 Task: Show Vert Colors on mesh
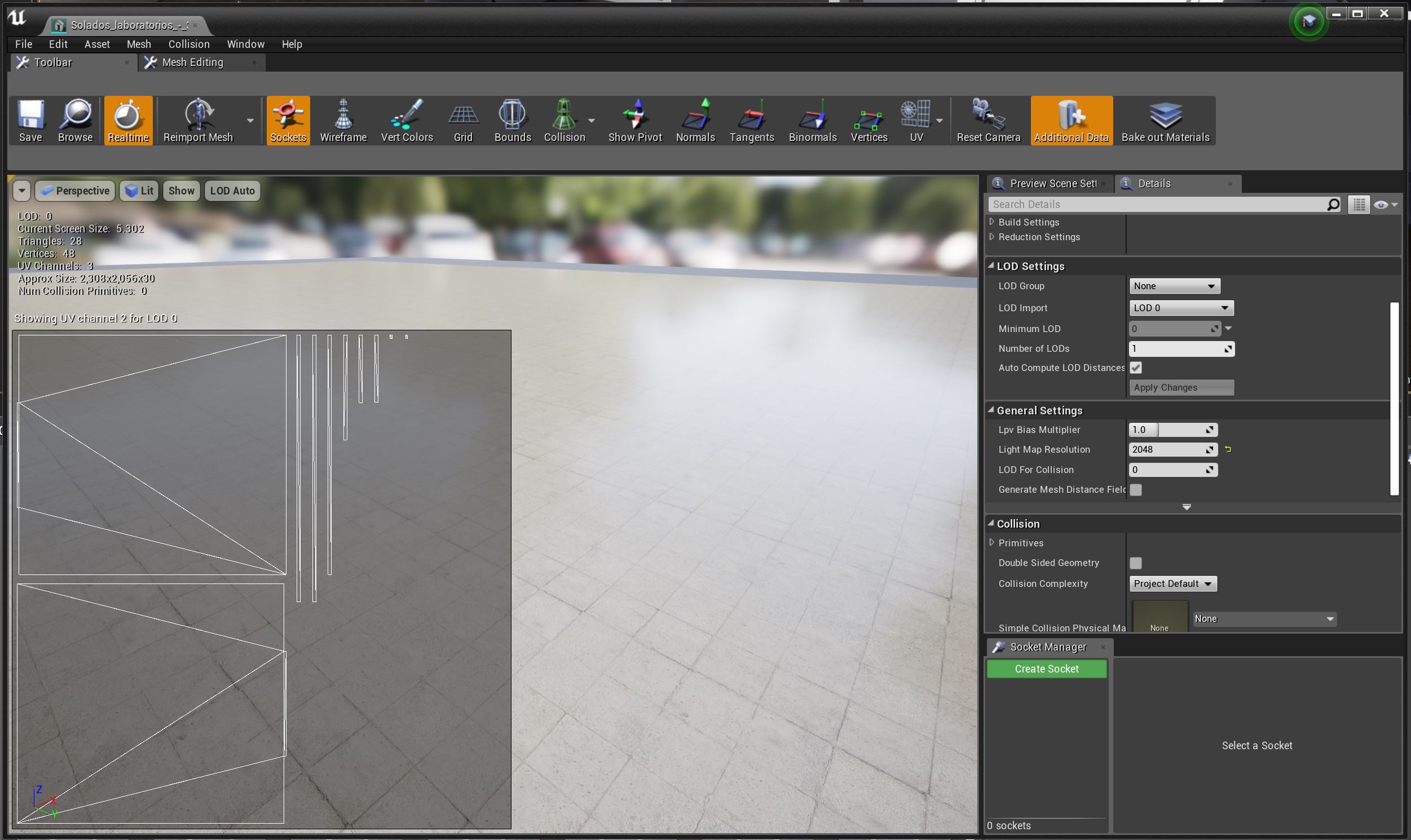(x=407, y=121)
